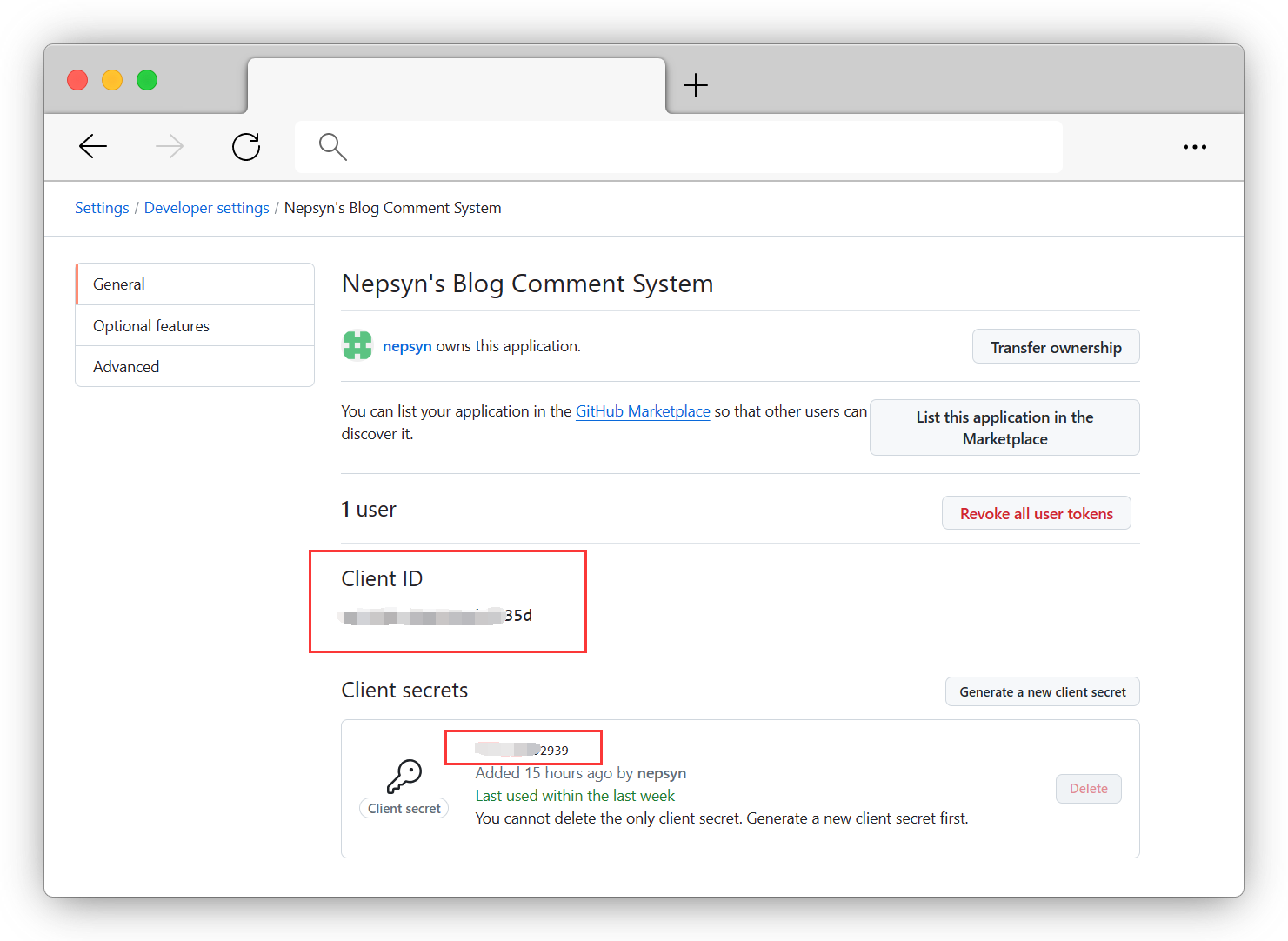Image resolution: width=1288 pixels, height=941 pixels.
Task: Click List this application in the Marketplace
Action: (x=1004, y=428)
